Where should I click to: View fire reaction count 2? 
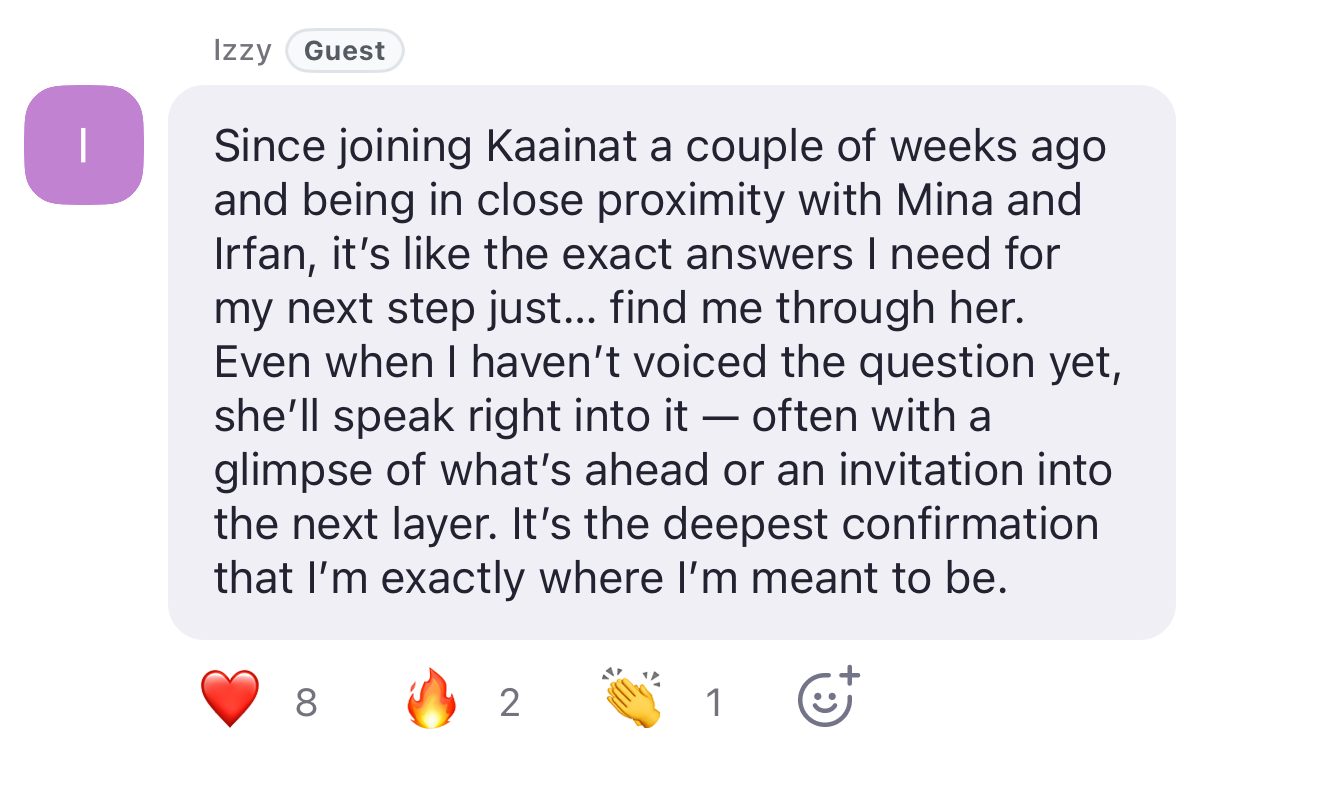coord(510,703)
